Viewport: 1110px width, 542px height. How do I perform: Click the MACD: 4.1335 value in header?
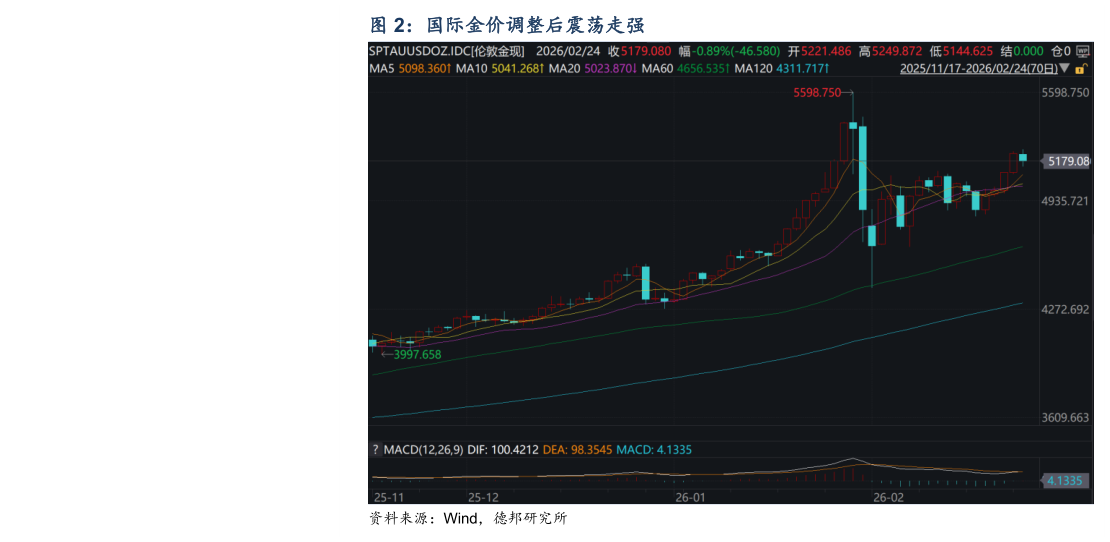click(654, 449)
